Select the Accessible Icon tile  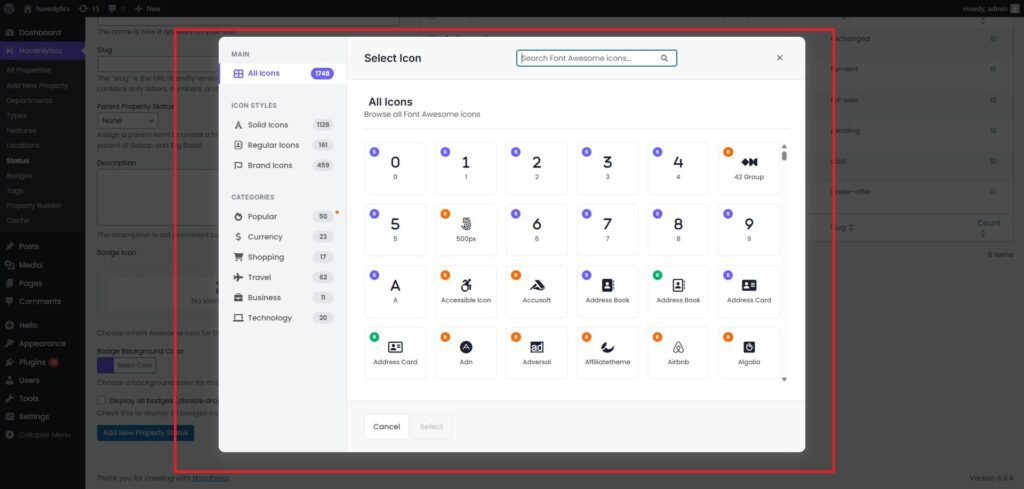[466, 291]
